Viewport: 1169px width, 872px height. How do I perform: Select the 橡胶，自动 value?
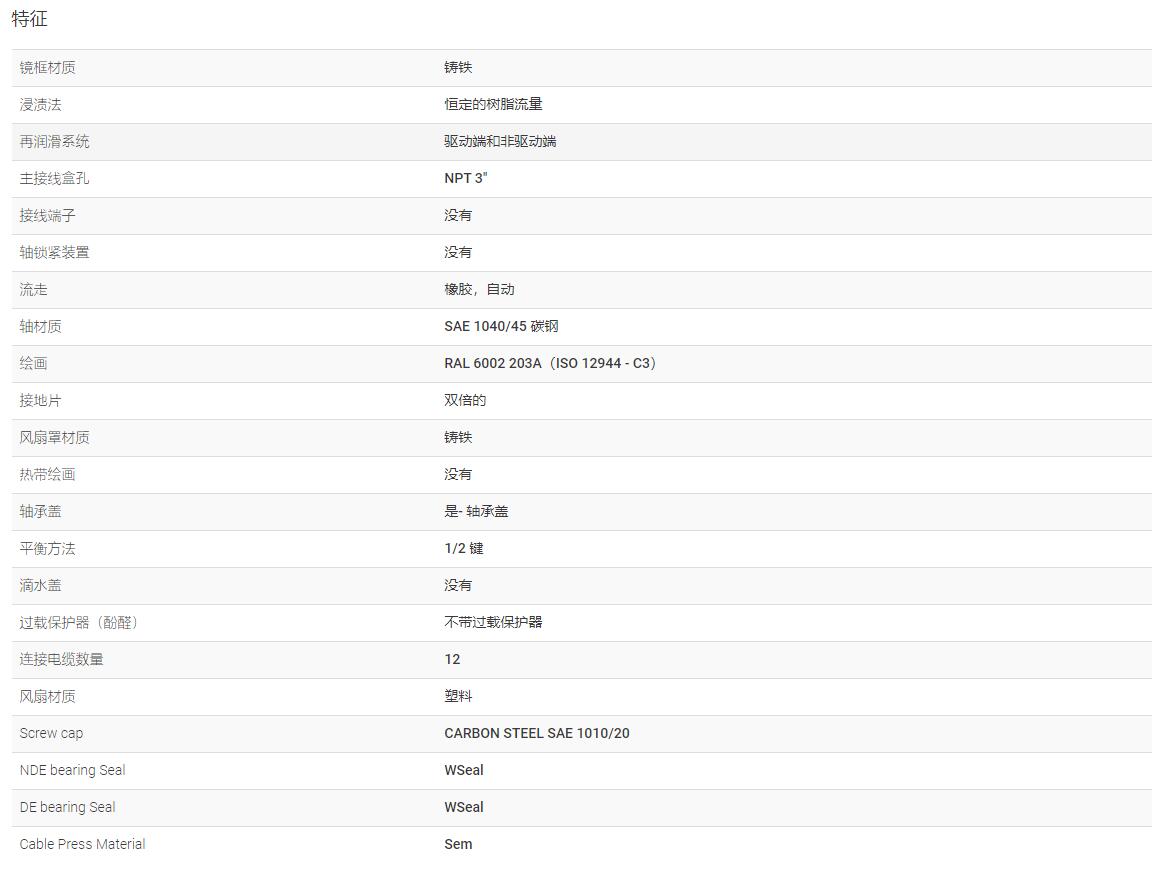479,289
